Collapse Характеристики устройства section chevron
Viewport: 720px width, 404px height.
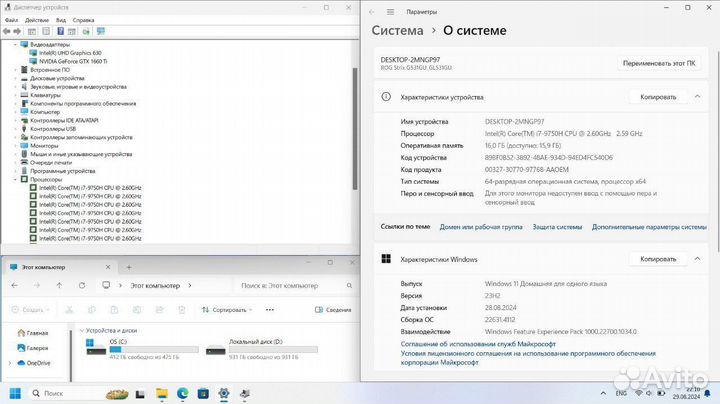click(698, 97)
